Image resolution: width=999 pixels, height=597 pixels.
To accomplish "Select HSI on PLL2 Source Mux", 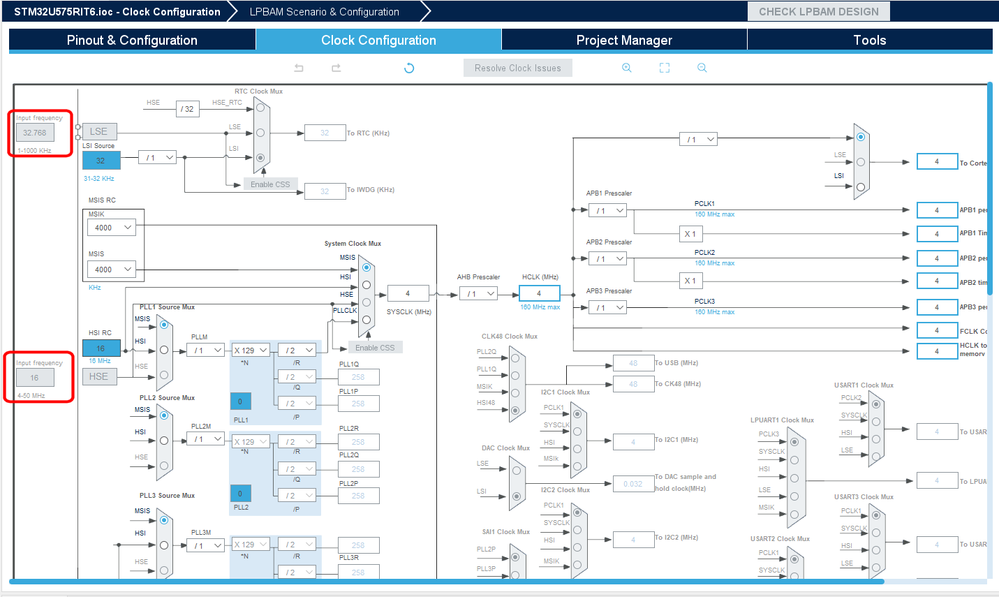I will click(x=164, y=440).
